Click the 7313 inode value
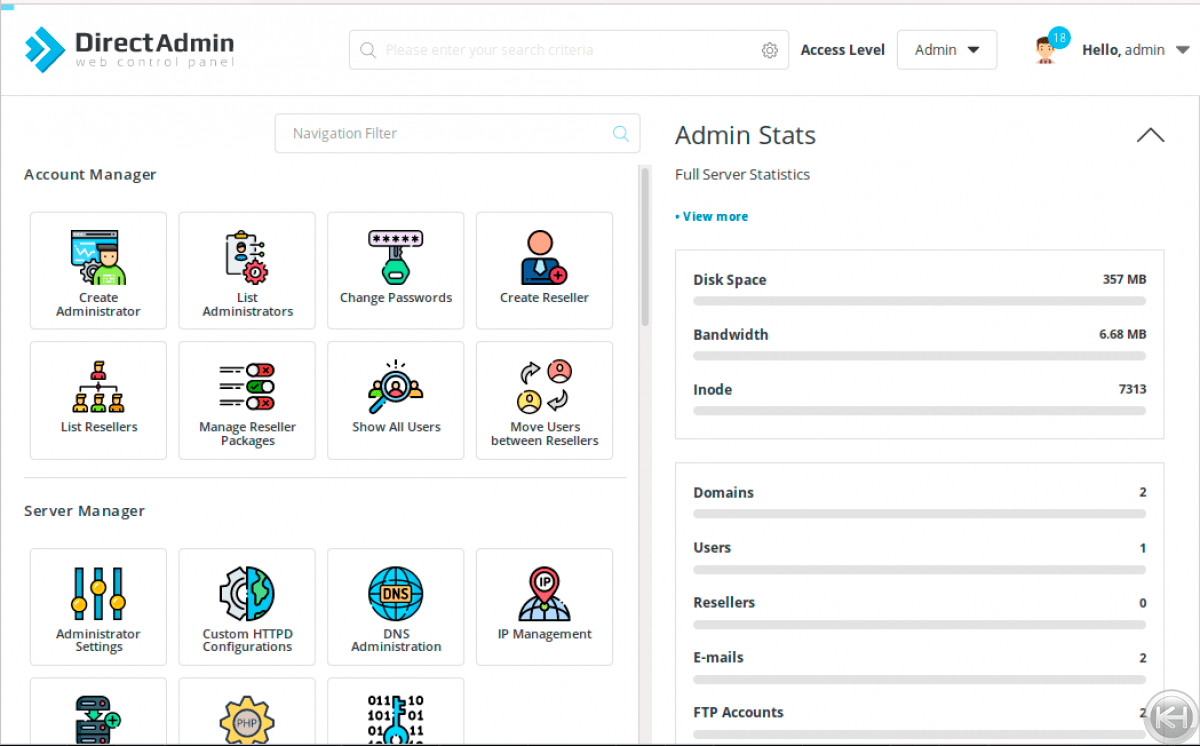This screenshot has width=1200, height=746. click(x=1132, y=390)
